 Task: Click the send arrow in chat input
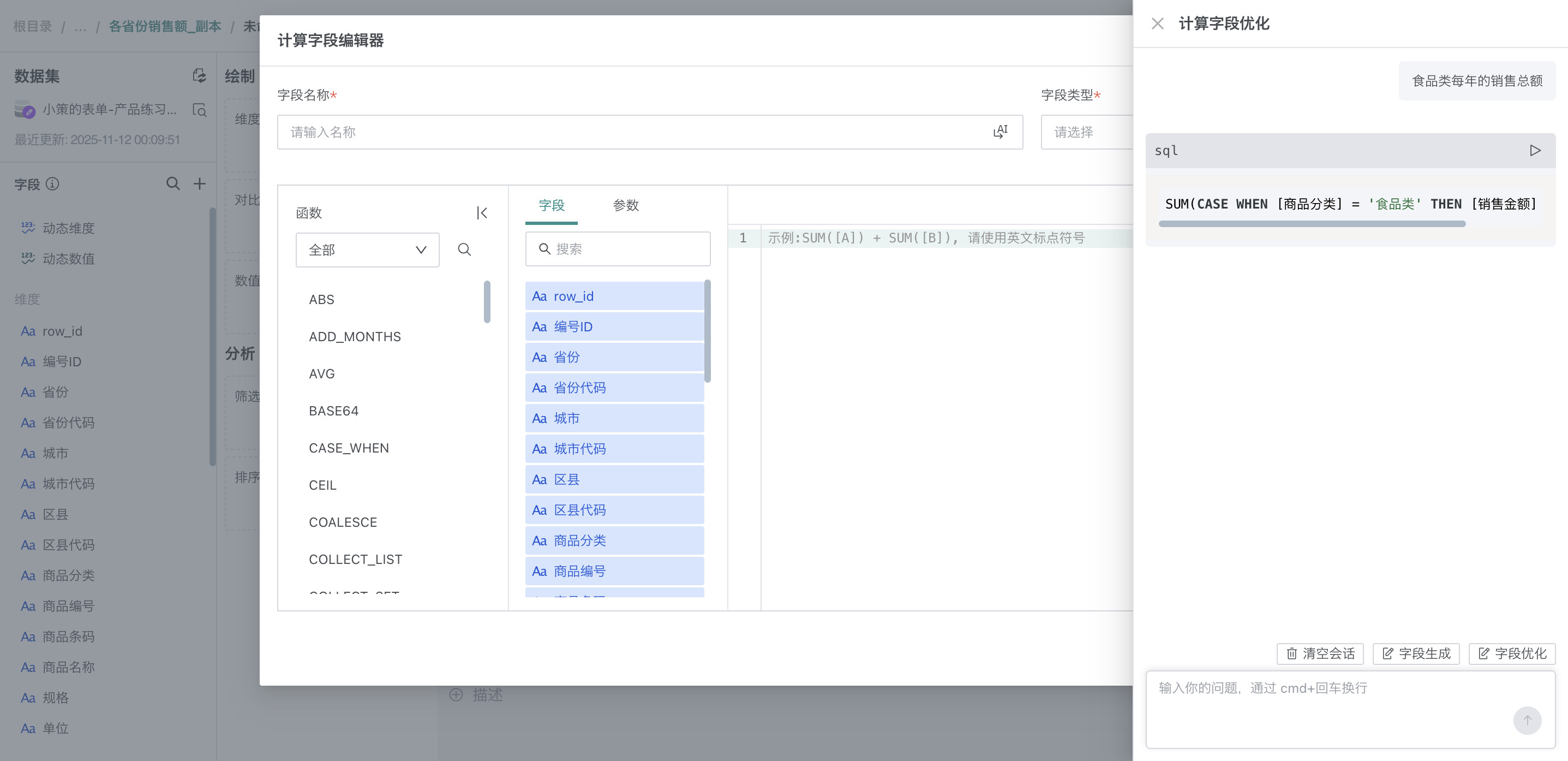tap(1527, 720)
